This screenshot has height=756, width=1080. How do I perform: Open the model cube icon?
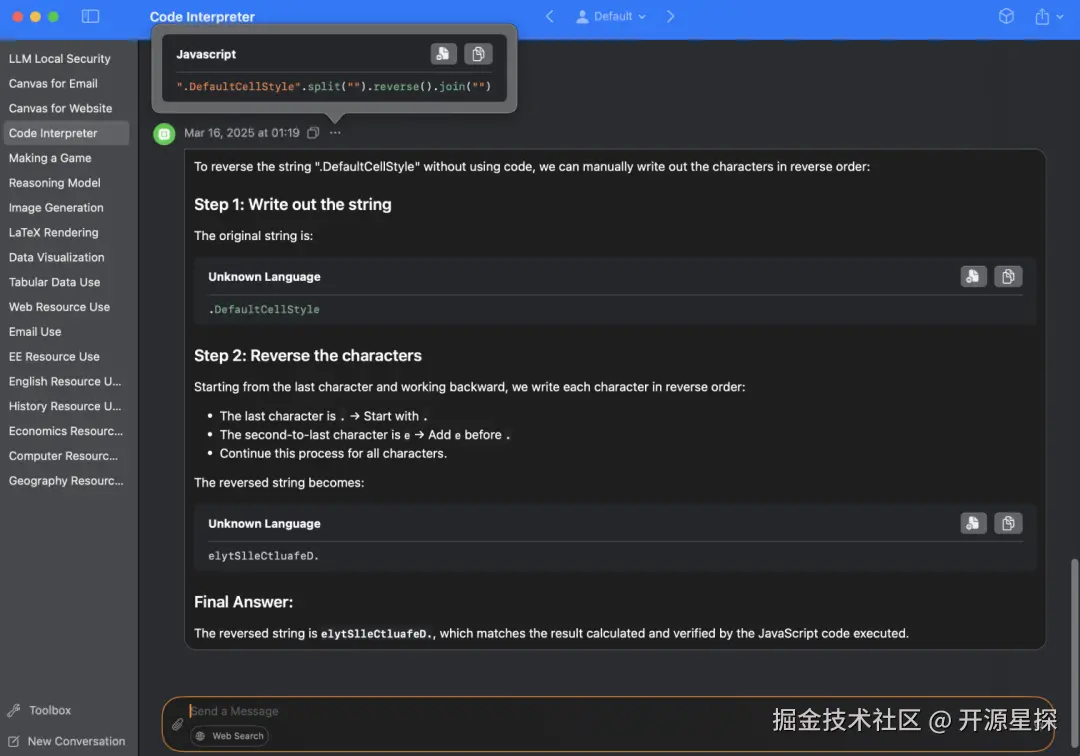[x=1006, y=17]
